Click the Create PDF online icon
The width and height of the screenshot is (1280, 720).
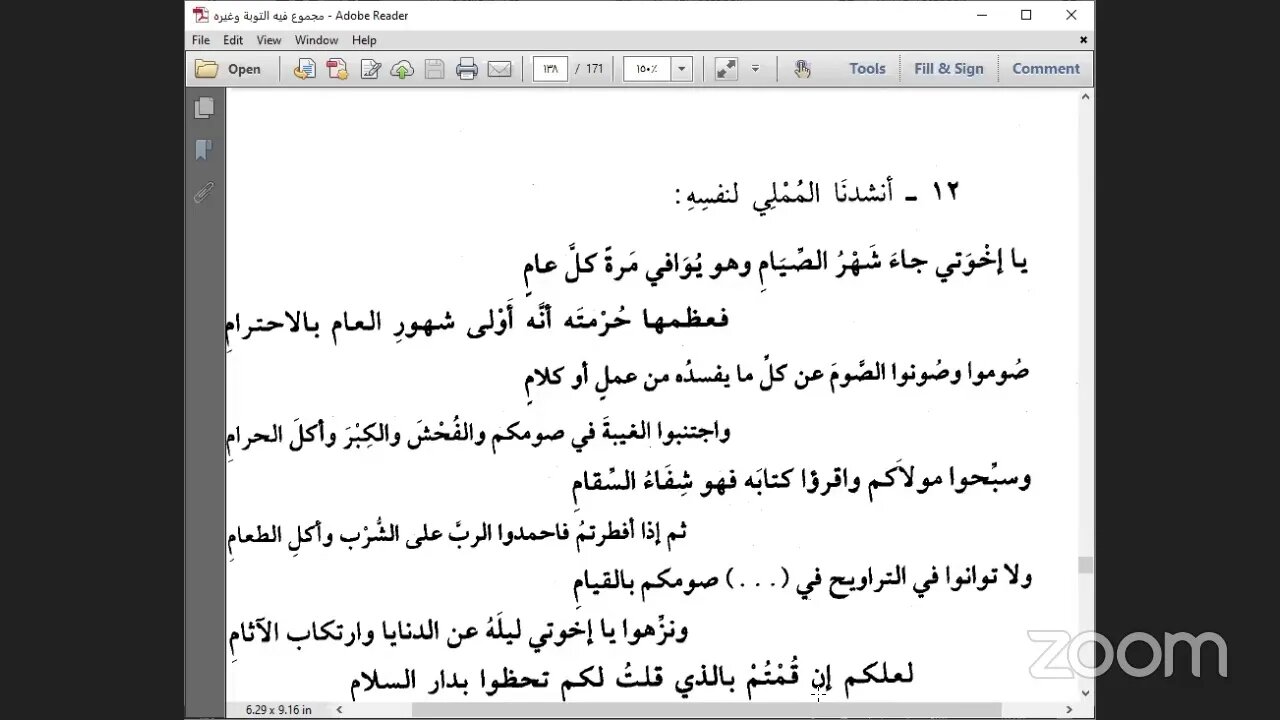[x=337, y=69]
